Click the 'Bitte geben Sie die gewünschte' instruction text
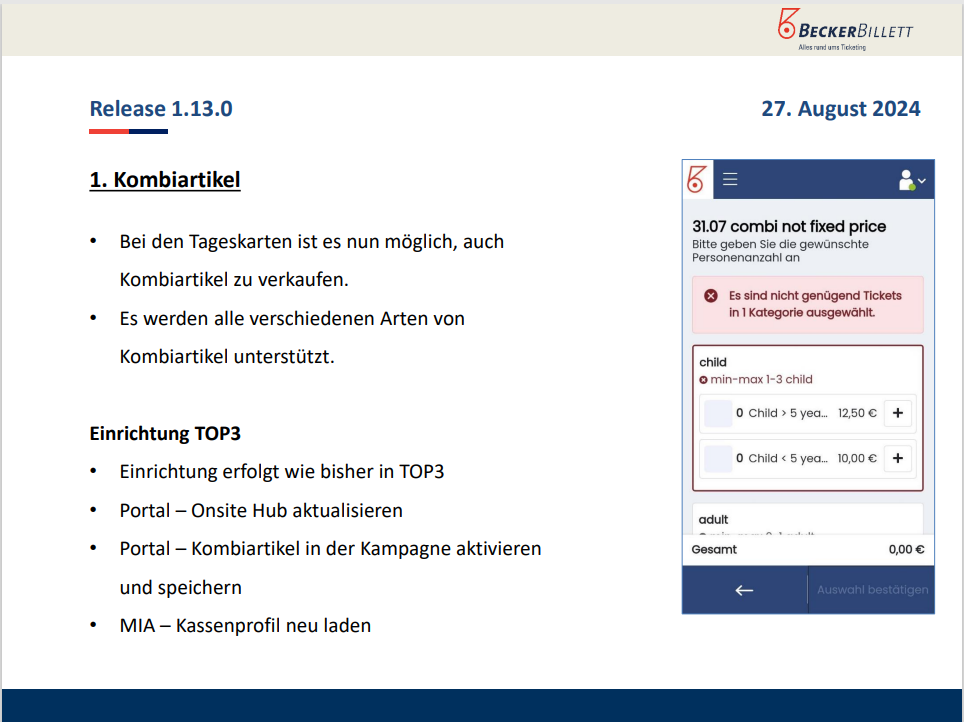The image size is (964, 722). click(x=780, y=251)
